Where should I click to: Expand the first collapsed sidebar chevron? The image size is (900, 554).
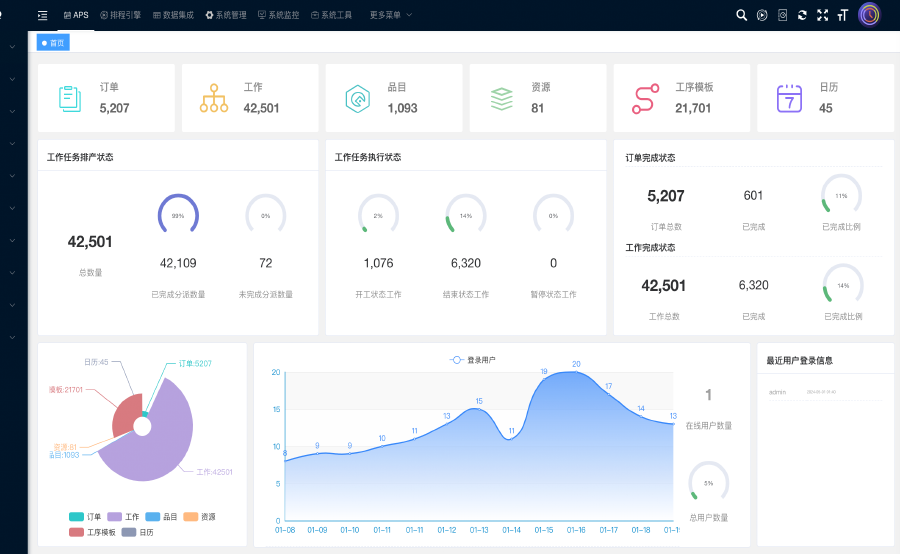(x=12, y=47)
